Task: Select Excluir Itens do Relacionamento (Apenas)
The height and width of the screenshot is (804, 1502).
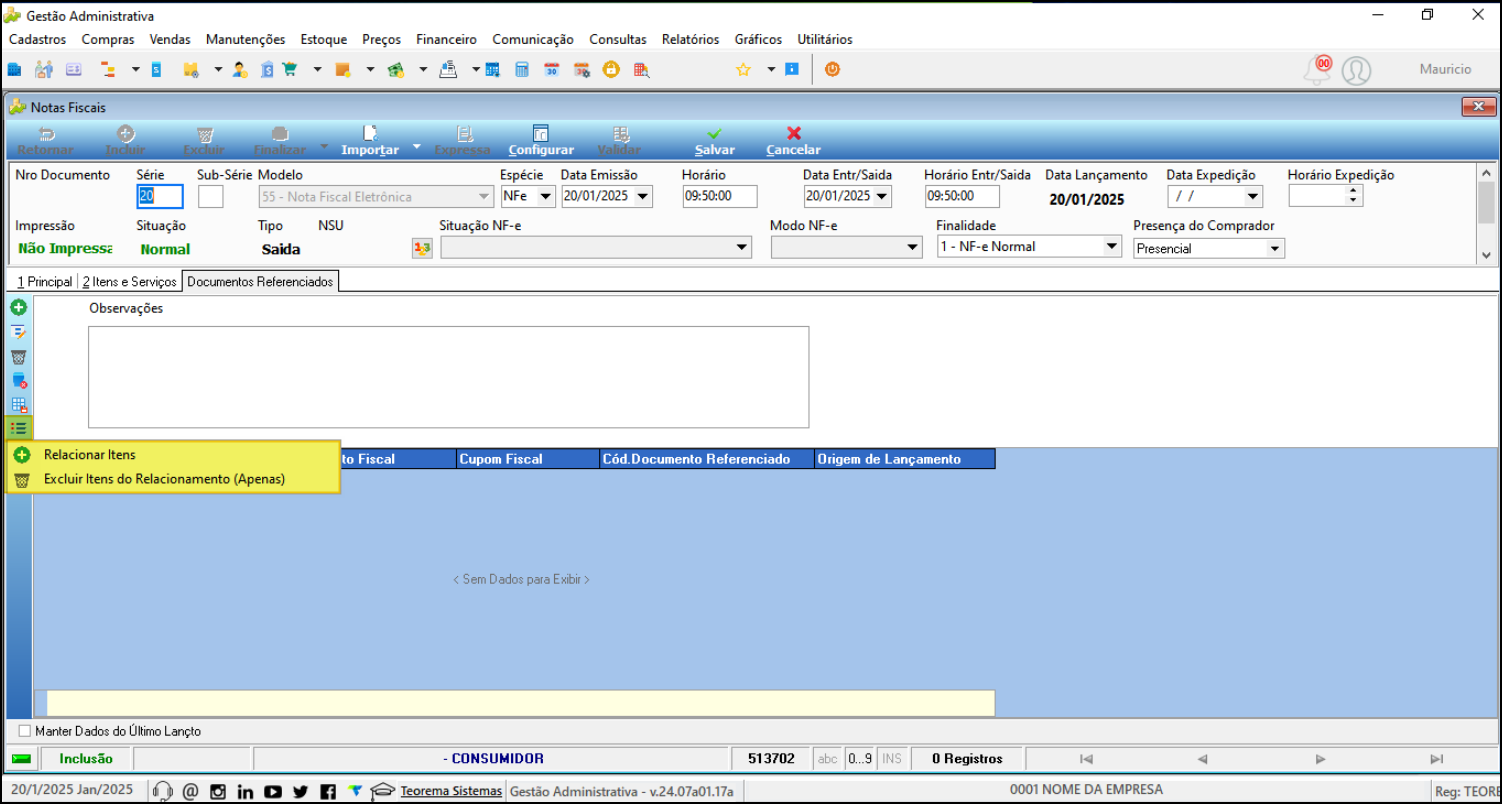Action: 173,480
